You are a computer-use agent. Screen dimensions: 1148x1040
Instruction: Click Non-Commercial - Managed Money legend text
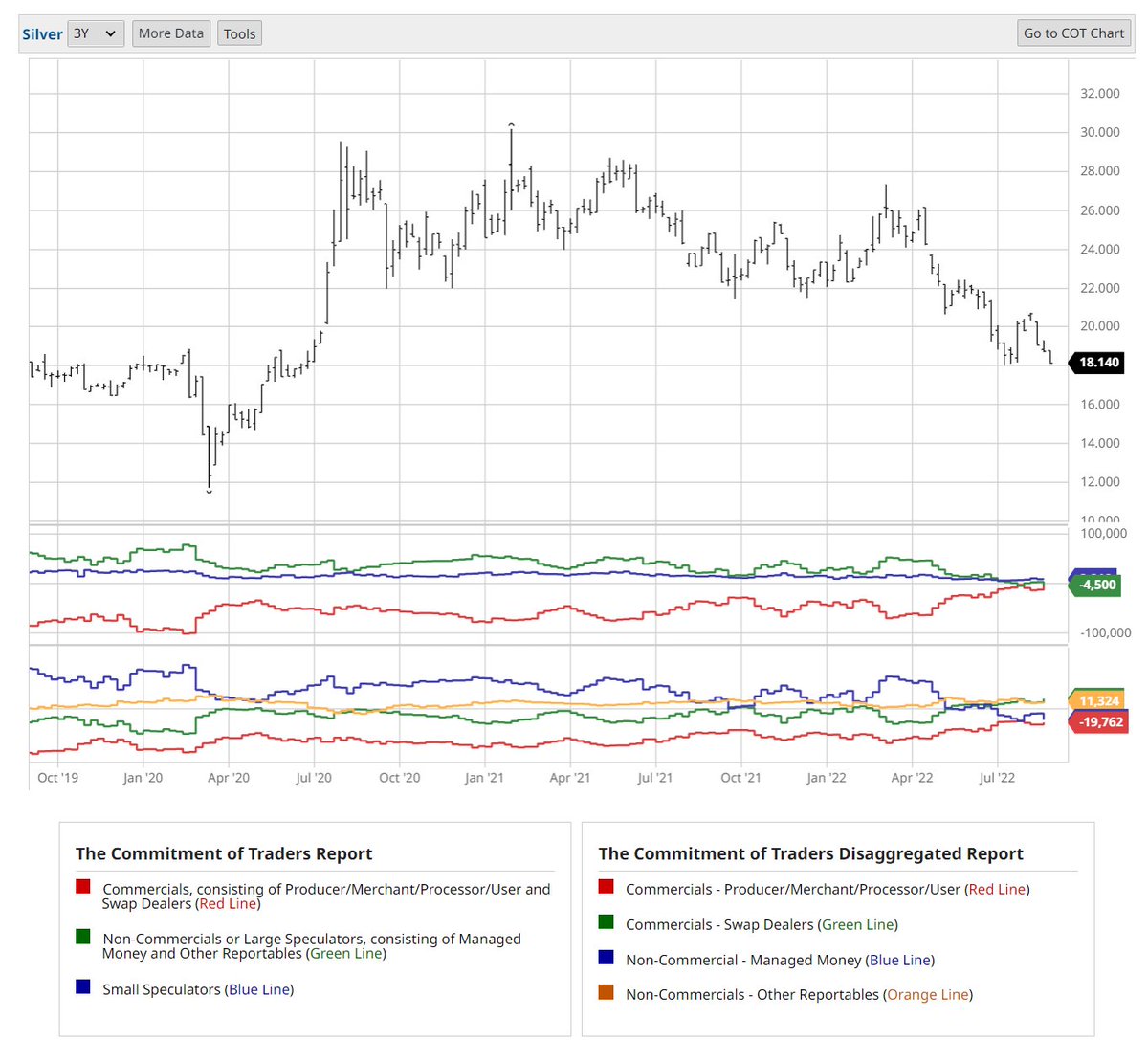(x=781, y=960)
